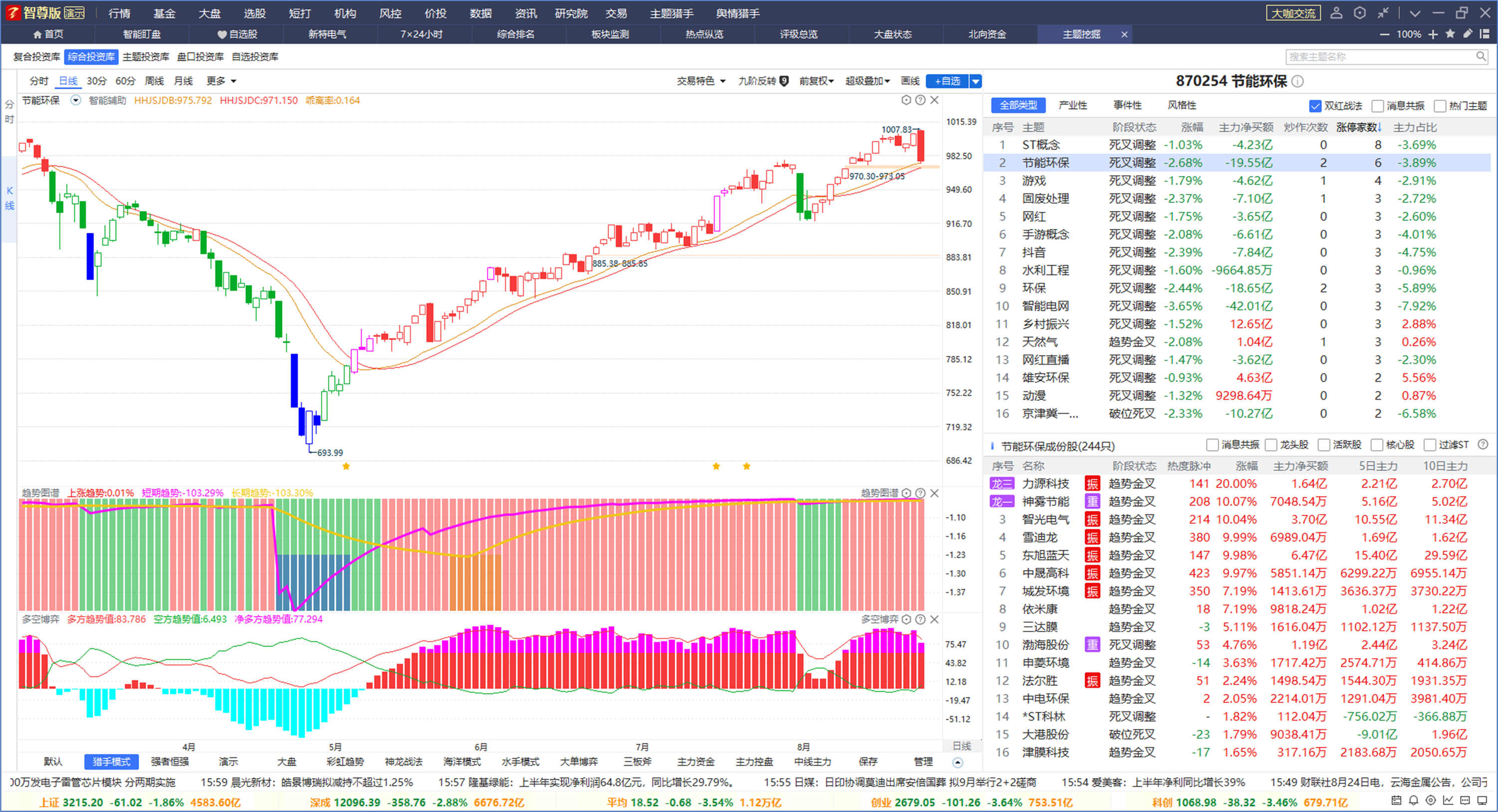Open the dropdown circle next to 节能环保 label
1498x812 pixels.
[76, 100]
